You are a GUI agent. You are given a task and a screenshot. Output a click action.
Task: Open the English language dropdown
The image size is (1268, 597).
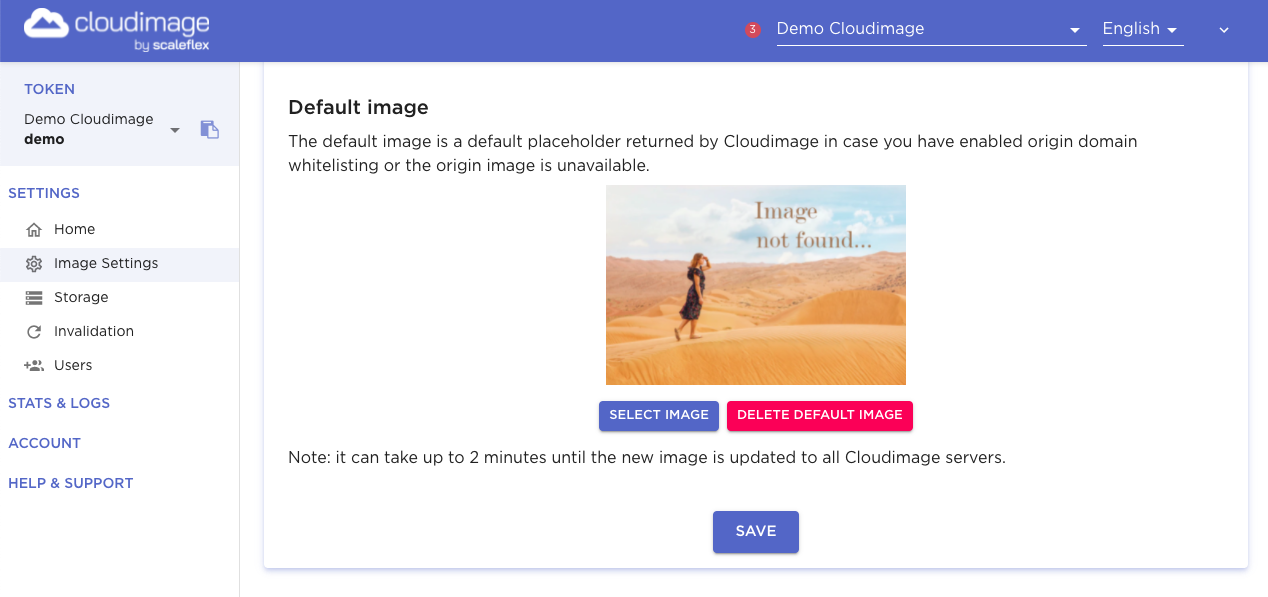tap(1142, 29)
